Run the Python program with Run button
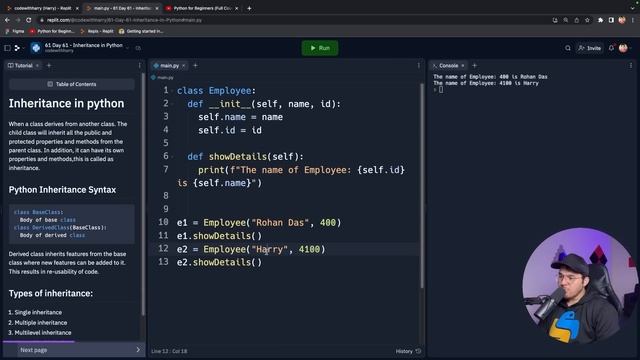This screenshot has height=360, width=640. click(320, 48)
